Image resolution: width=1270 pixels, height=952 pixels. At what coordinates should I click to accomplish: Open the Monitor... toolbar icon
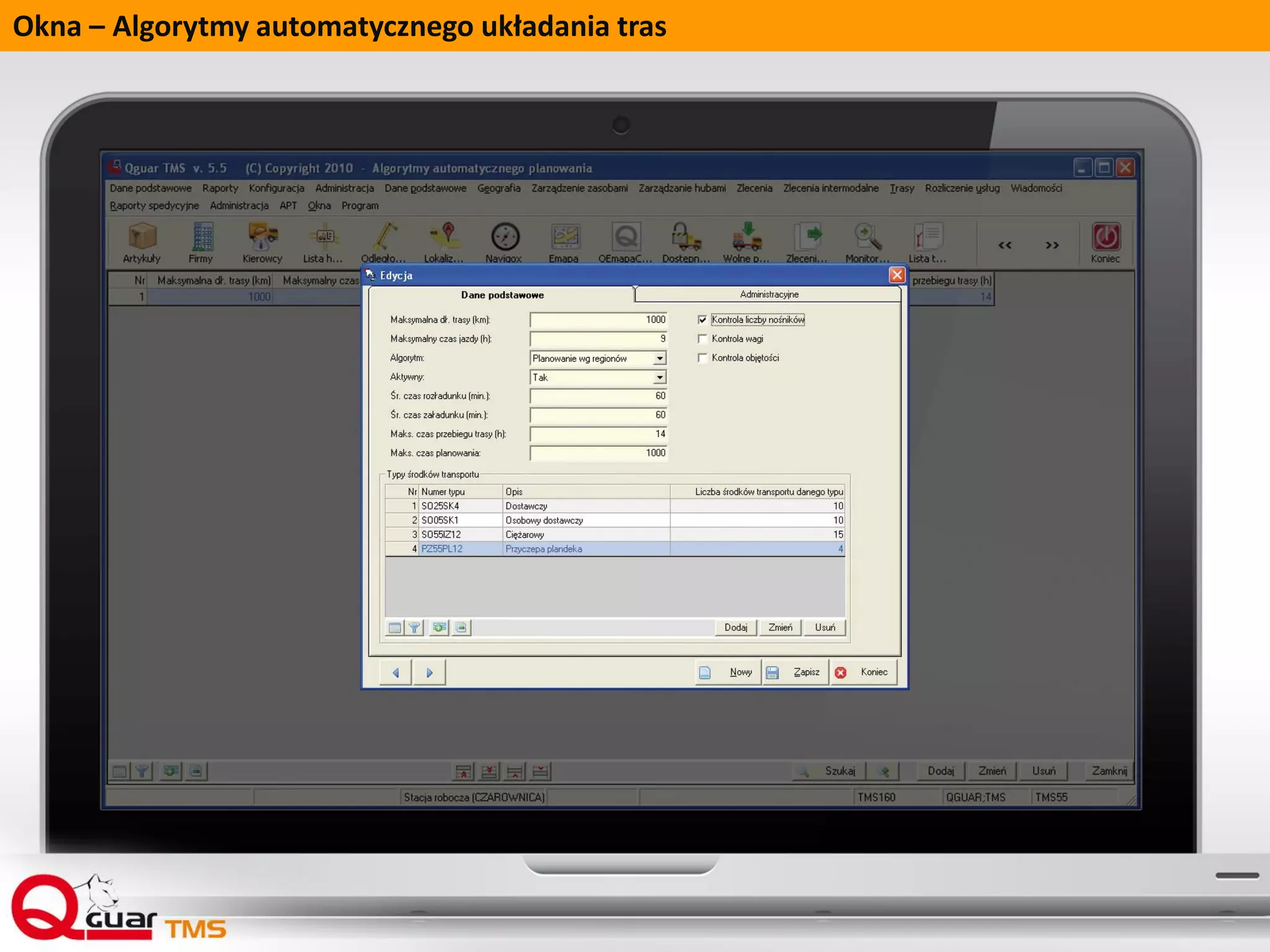coord(868,242)
